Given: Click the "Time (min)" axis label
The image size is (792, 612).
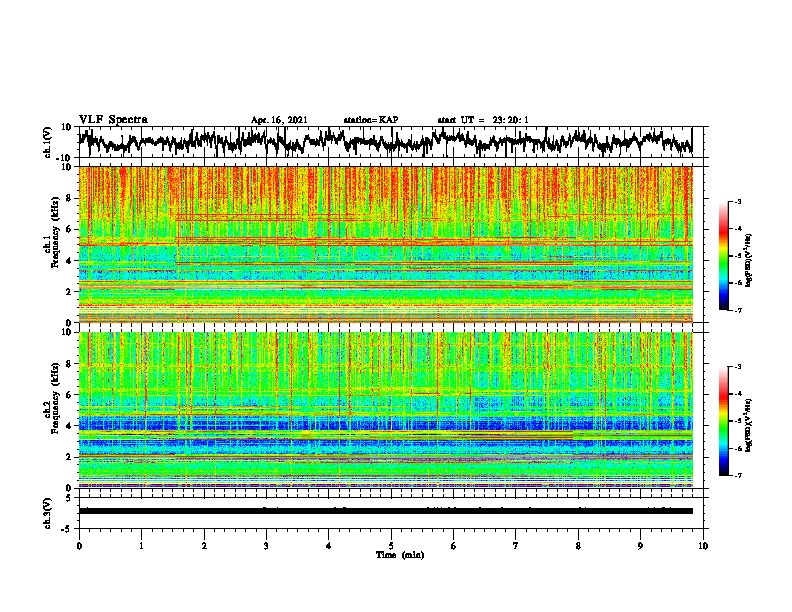Looking at the screenshot, I should (x=400, y=555).
